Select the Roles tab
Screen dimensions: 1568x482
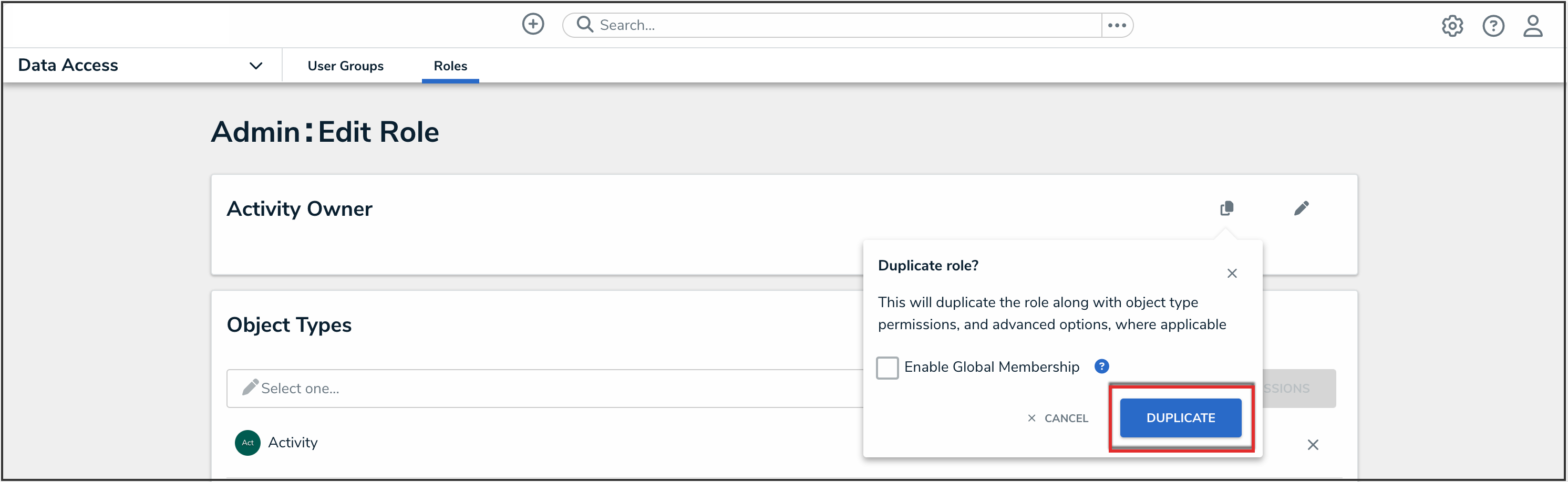pos(450,66)
